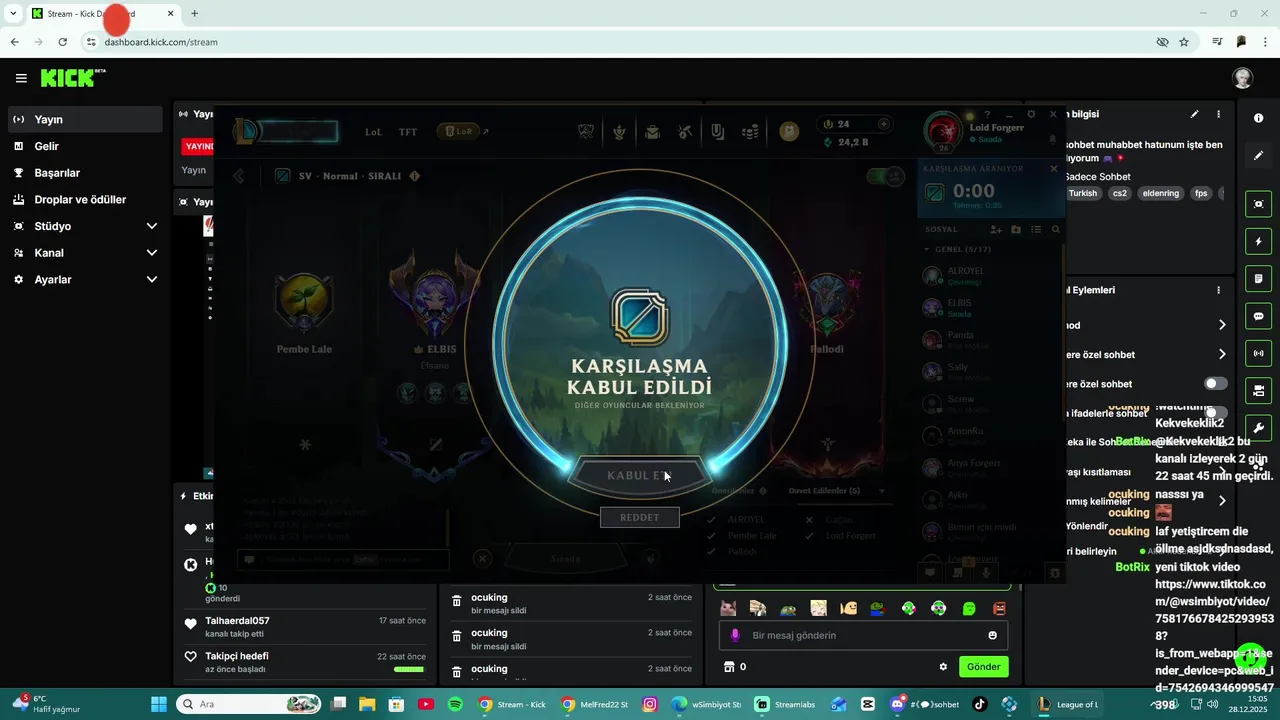Toggle the document widget icon

[x=1258, y=279]
